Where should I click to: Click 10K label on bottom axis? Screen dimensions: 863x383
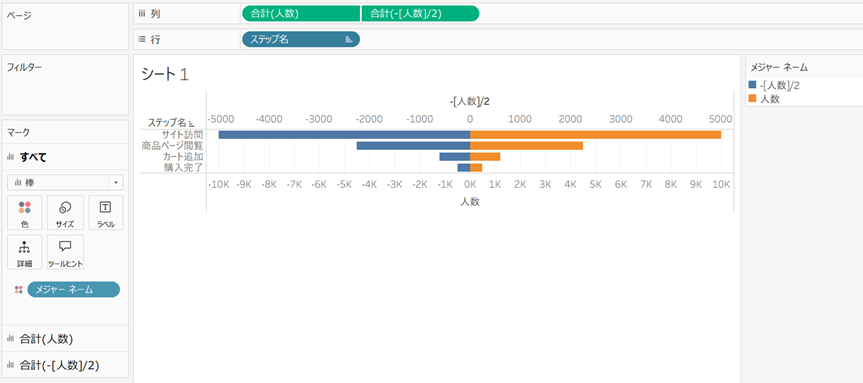[721, 185]
